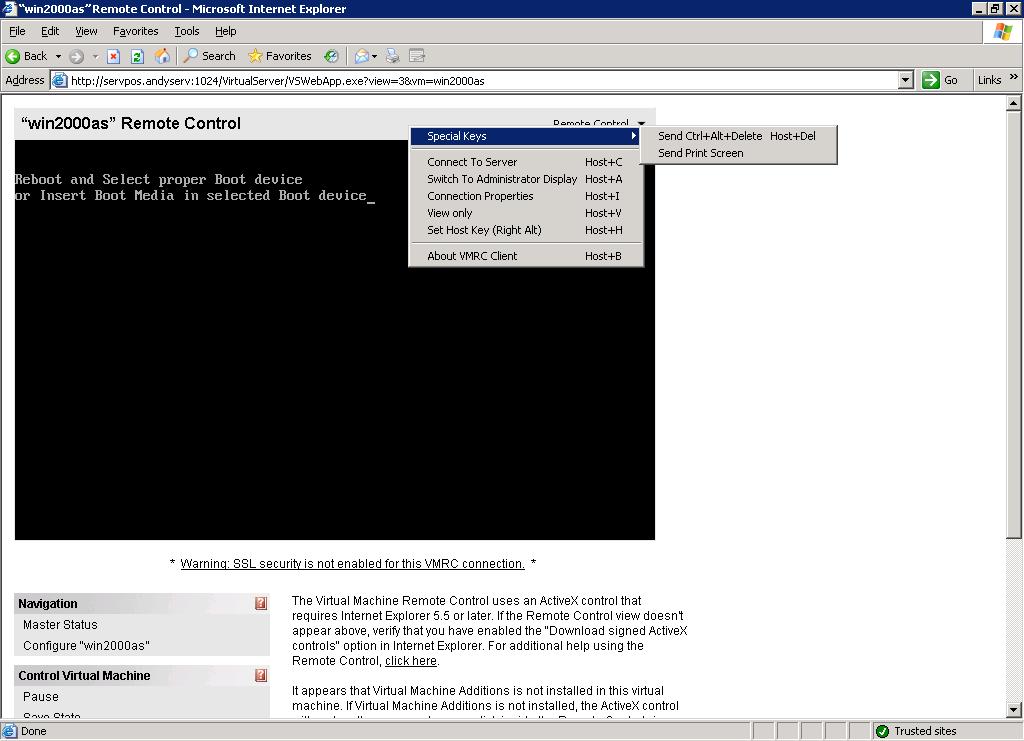Choose Connection Properties menu entry
Viewport: 1024px width, 741px height.
[480, 196]
